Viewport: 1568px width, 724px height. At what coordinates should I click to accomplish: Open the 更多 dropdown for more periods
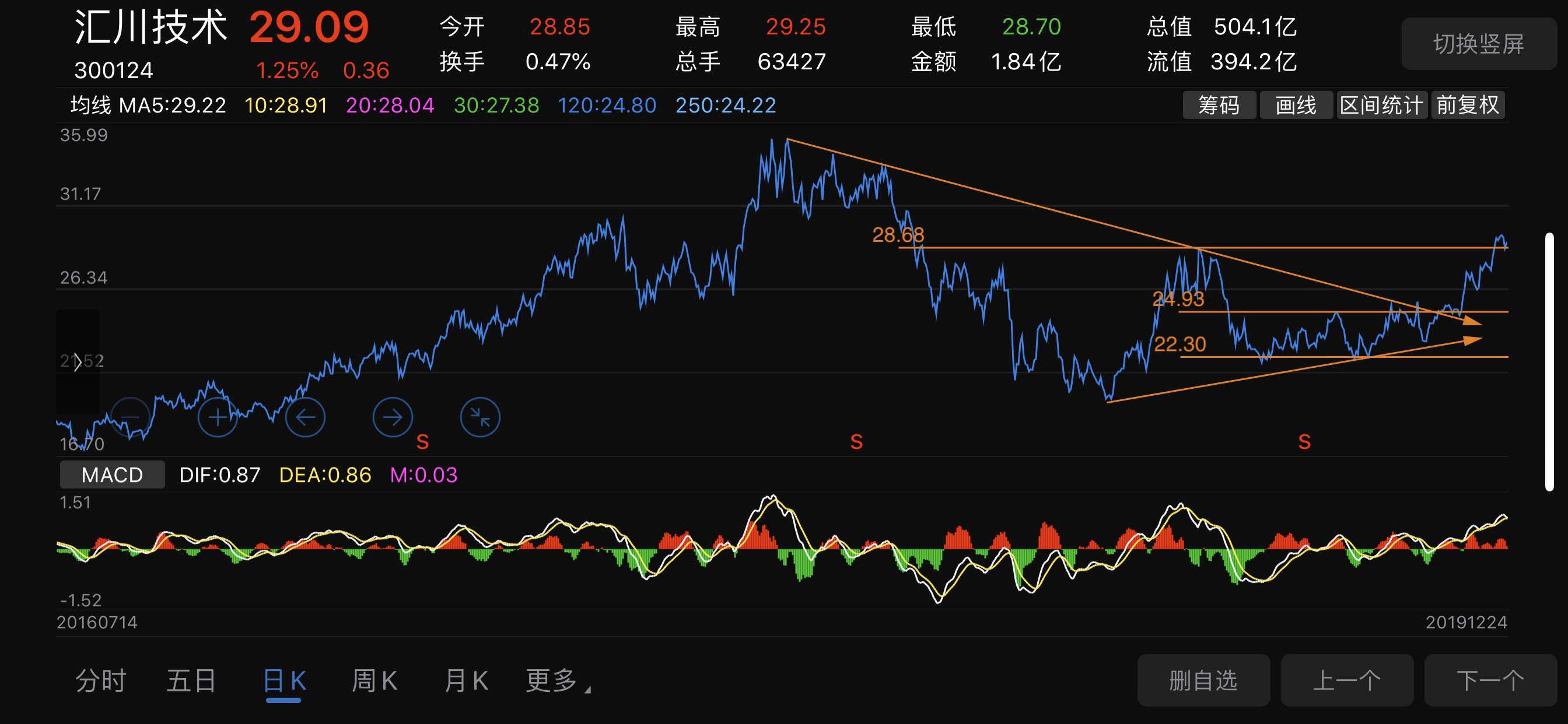pyautogui.click(x=558, y=681)
